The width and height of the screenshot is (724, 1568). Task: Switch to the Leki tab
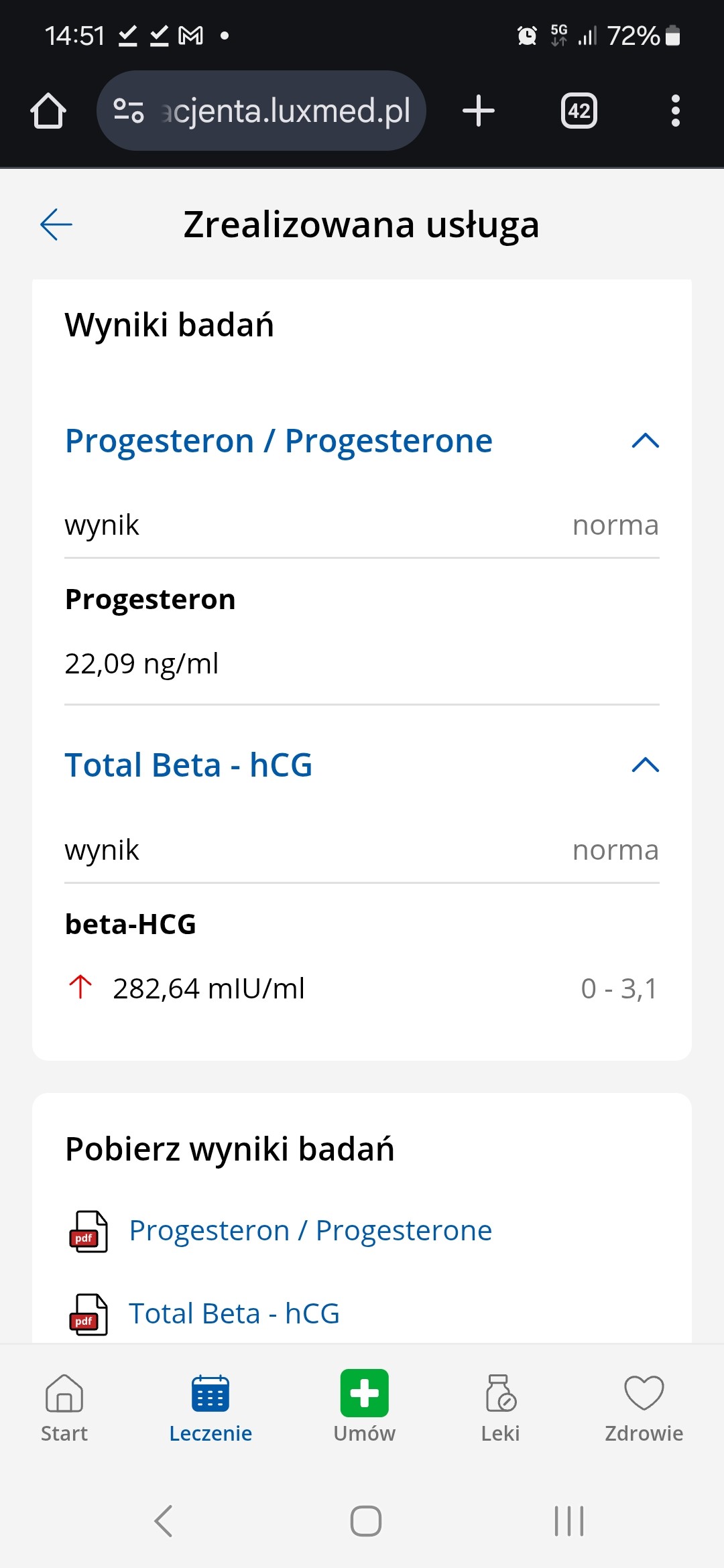pos(500,1406)
